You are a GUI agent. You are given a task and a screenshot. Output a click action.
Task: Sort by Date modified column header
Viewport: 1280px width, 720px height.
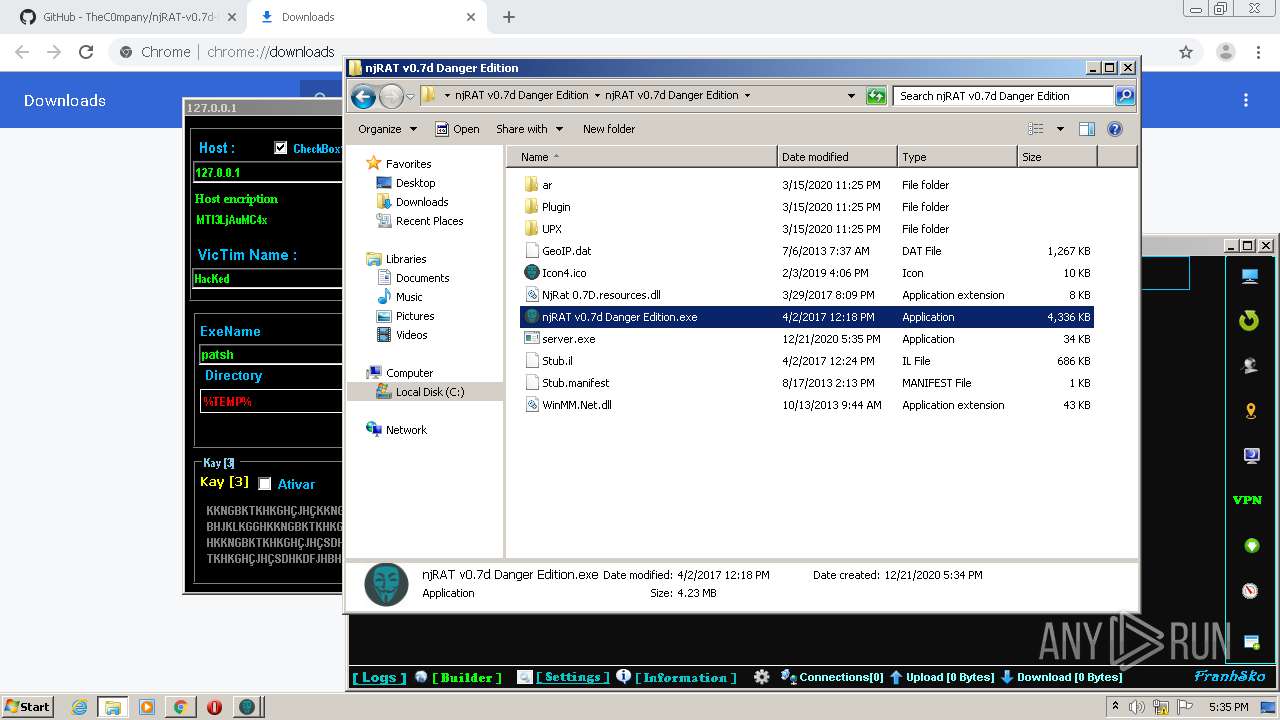click(x=837, y=157)
